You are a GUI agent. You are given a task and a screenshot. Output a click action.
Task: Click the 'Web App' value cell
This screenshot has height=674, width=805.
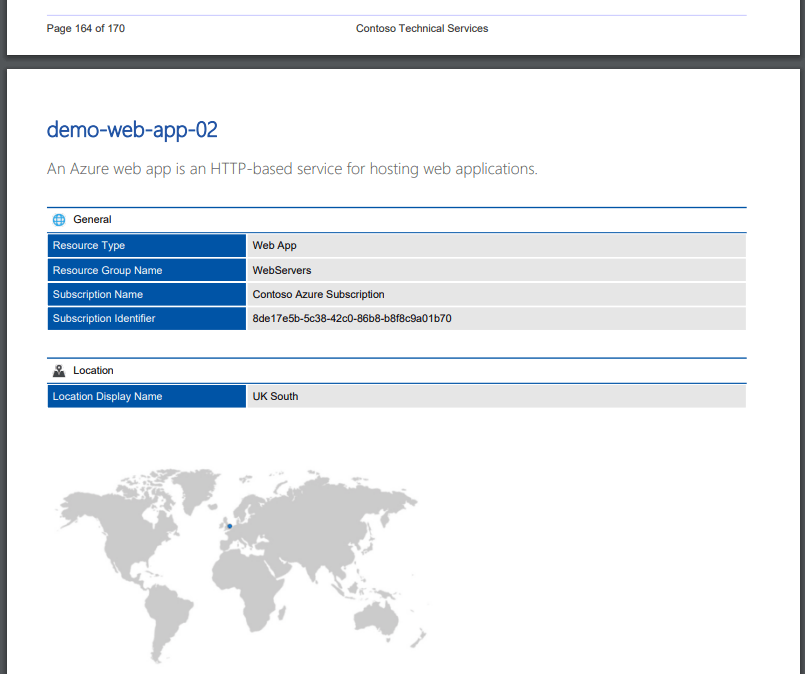click(x=496, y=245)
